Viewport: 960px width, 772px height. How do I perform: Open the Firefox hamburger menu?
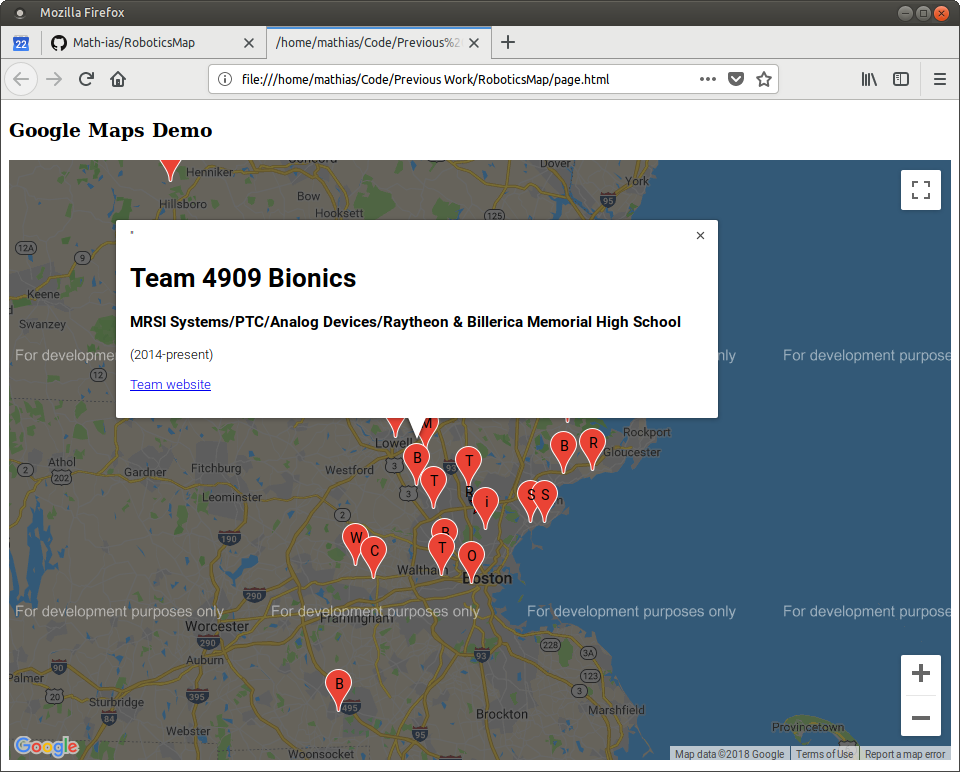(940, 79)
